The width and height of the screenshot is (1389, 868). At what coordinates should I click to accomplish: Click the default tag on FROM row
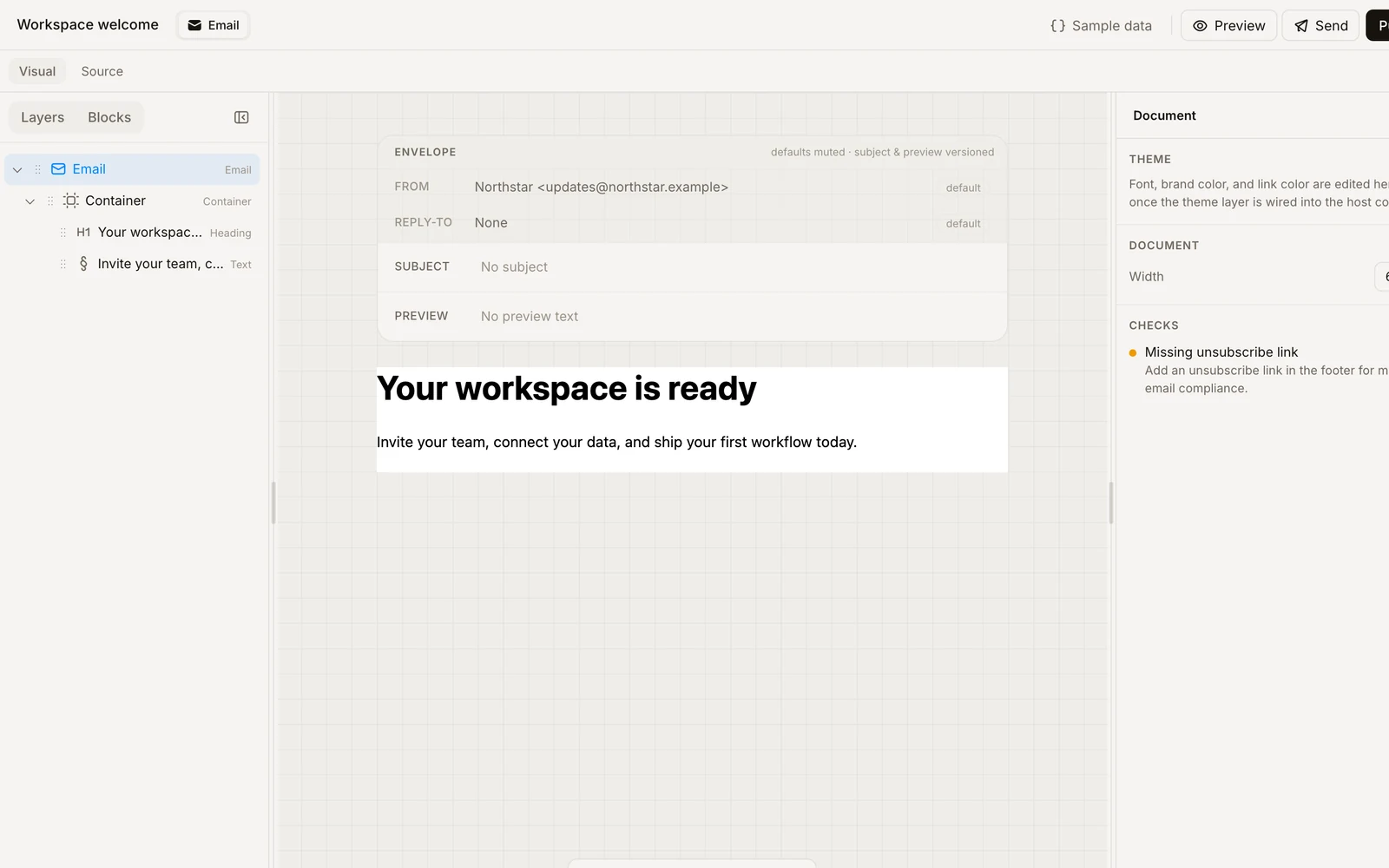963,187
